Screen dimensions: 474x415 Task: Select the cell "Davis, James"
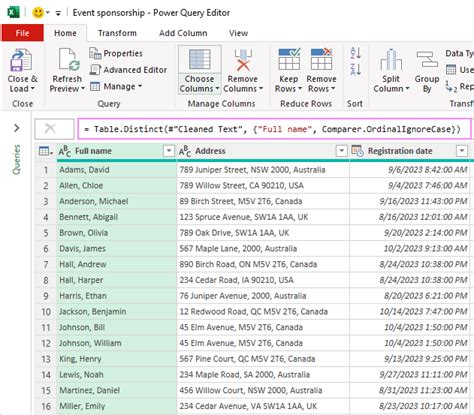coord(117,249)
